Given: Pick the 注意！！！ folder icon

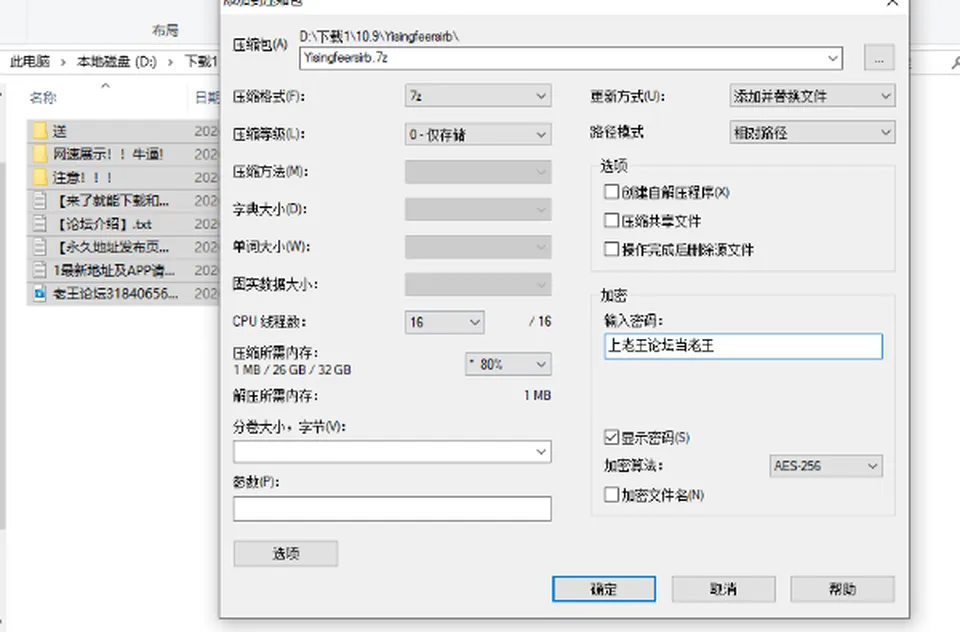Looking at the screenshot, I should pos(40,177).
